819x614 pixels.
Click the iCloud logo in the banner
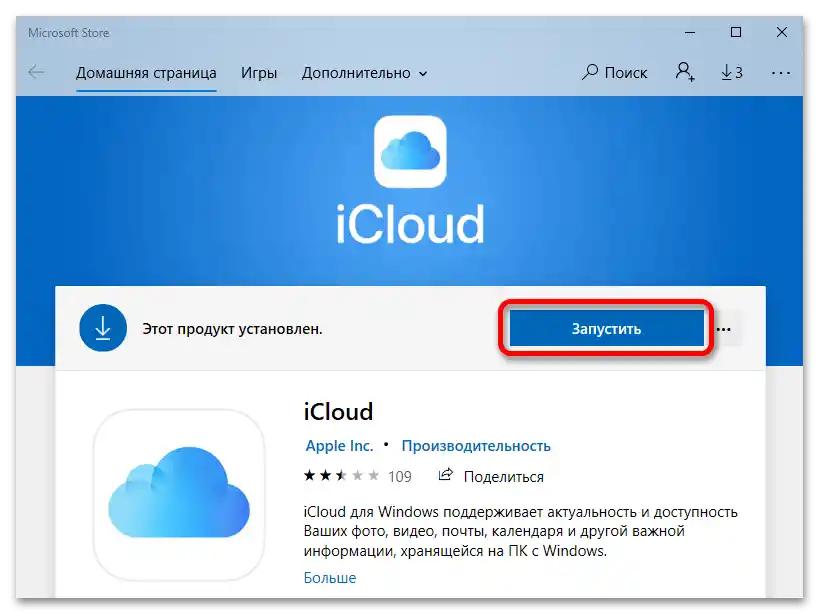click(410, 152)
